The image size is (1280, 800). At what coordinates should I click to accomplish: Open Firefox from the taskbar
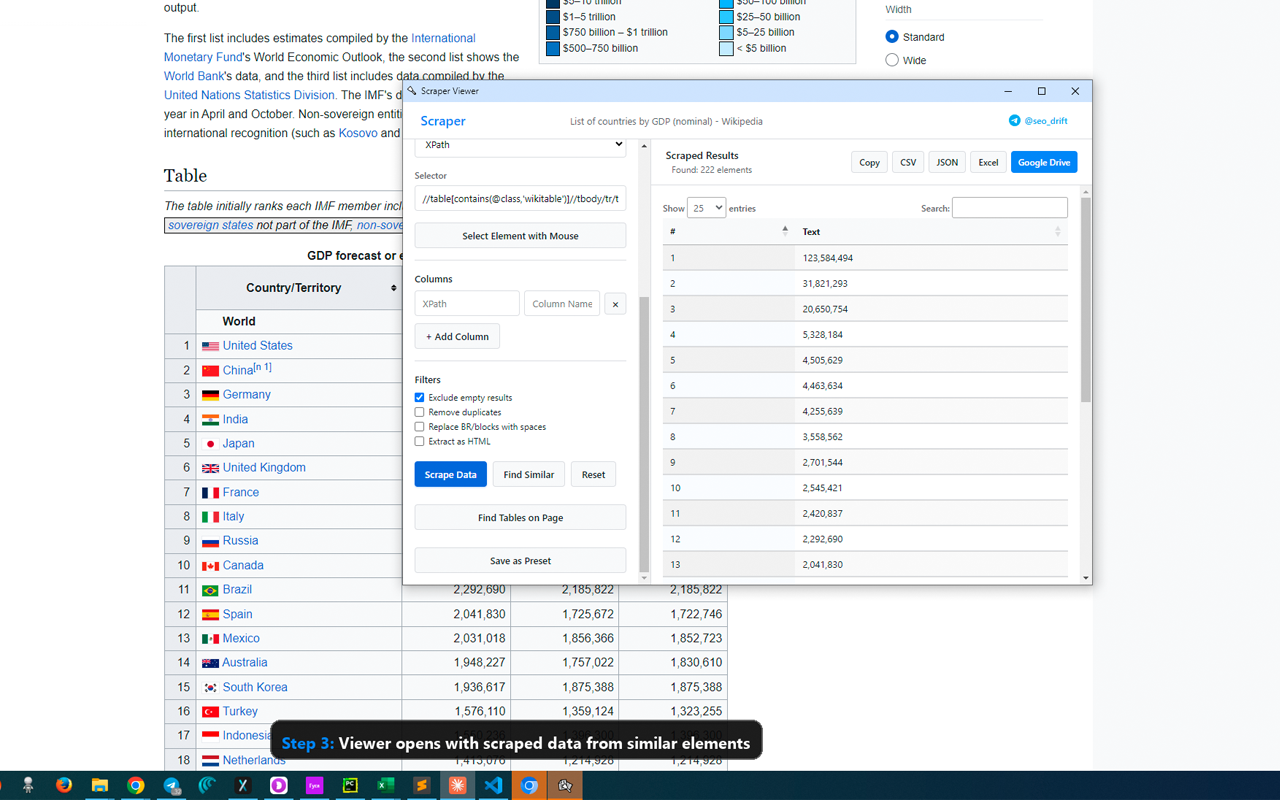tap(64, 785)
